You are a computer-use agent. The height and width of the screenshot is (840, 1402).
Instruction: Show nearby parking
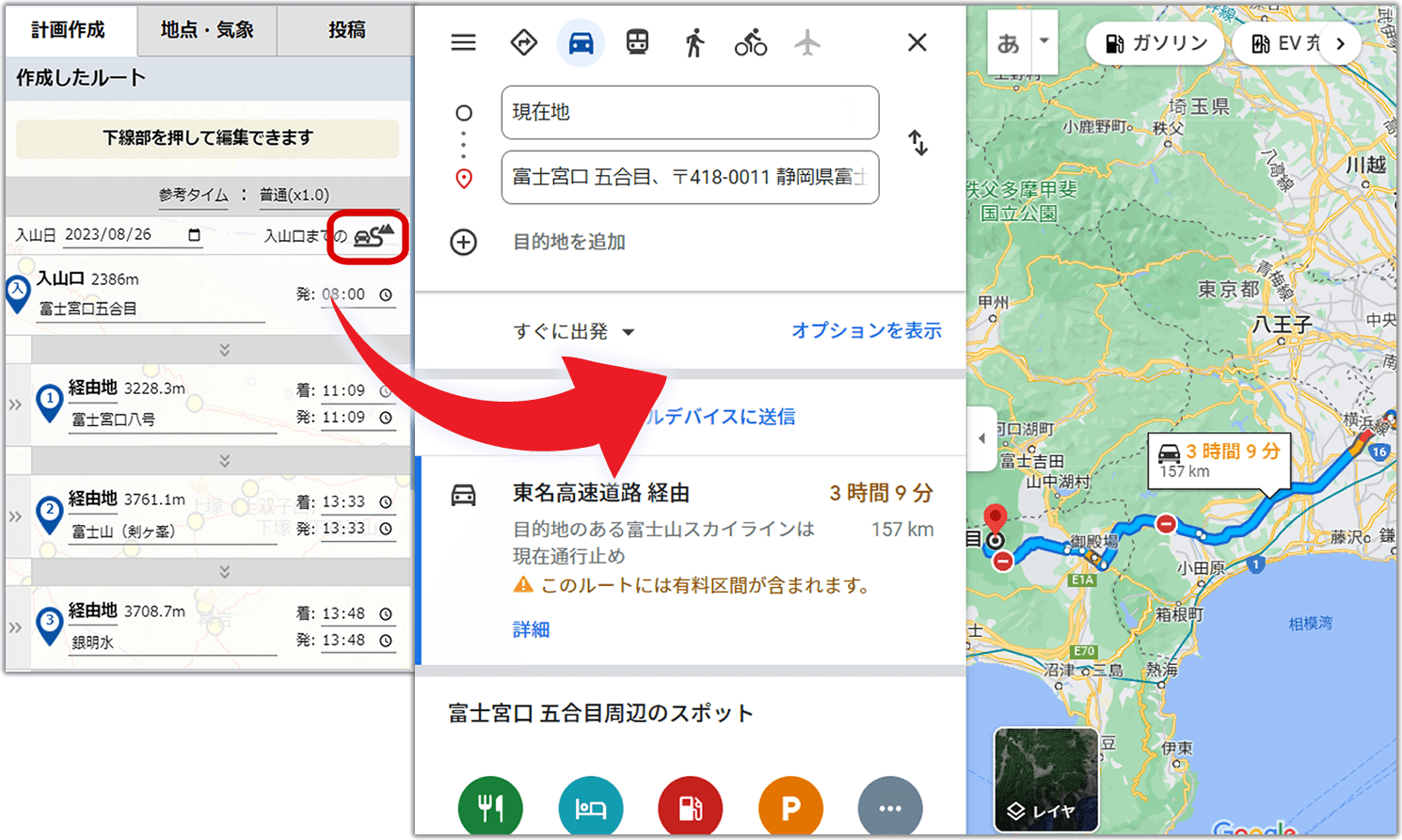pos(790,807)
